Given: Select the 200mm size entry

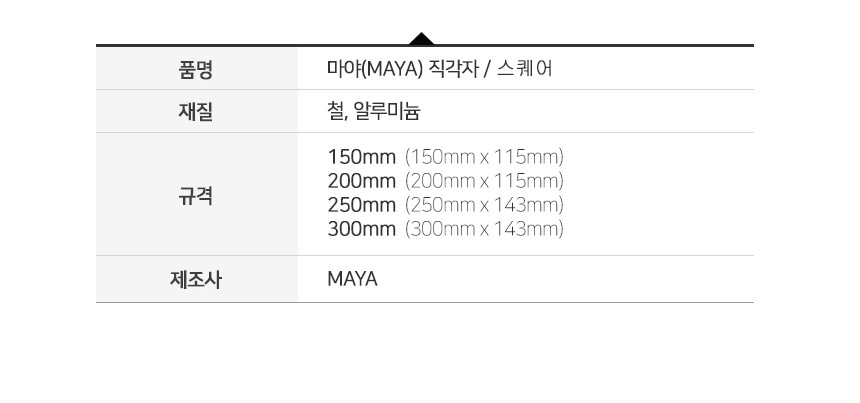Looking at the screenshot, I should point(361,181).
